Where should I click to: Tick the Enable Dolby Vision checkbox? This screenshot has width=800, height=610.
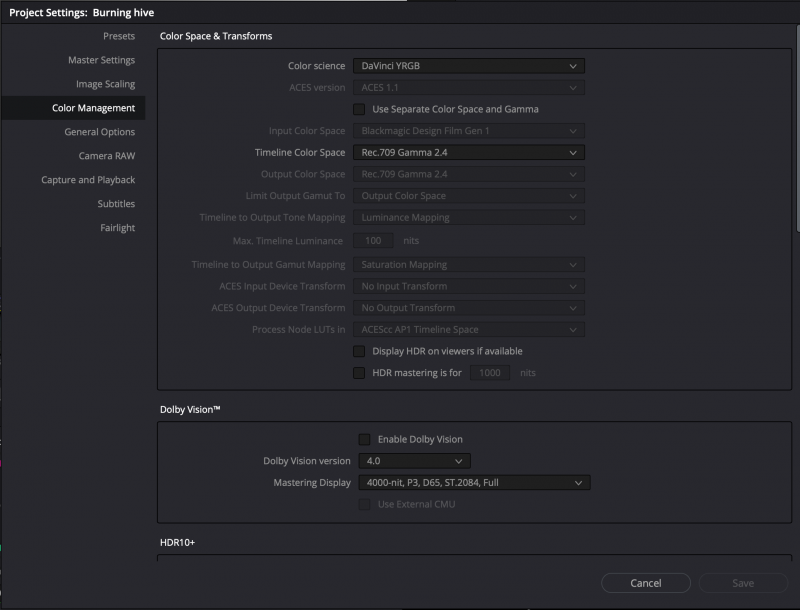click(365, 439)
